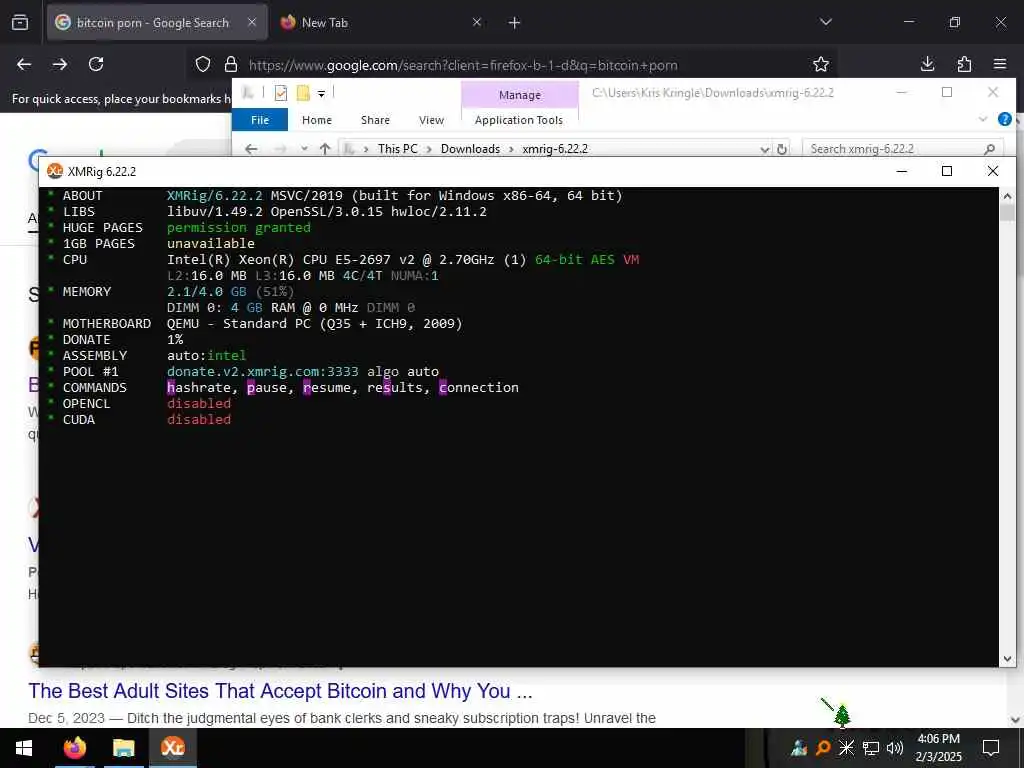Open the View ribbon tab in Explorer
The width and height of the screenshot is (1024, 768).
(x=431, y=120)
